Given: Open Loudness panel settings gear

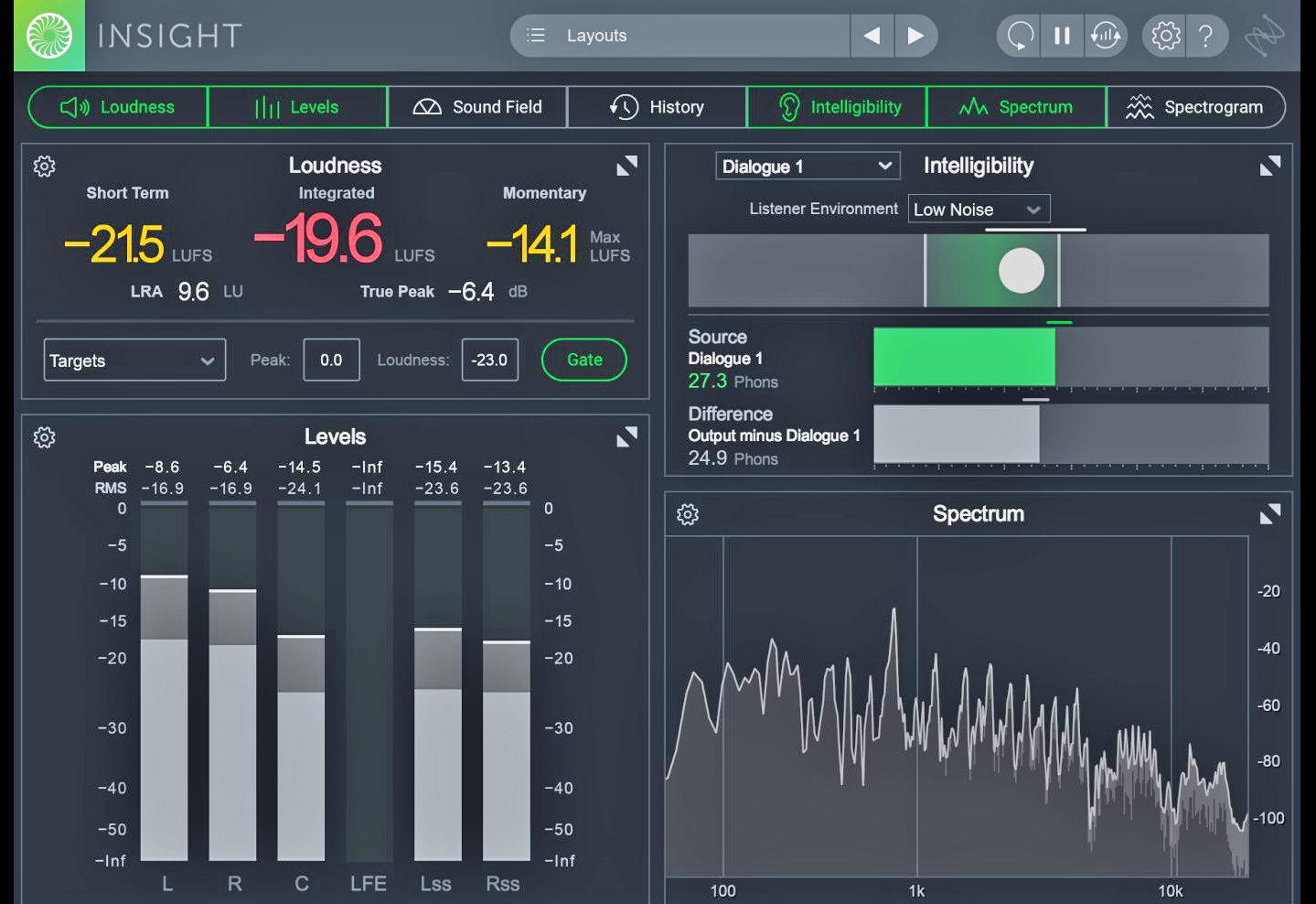Looking at the screenshot, I should tap(44, 166).
